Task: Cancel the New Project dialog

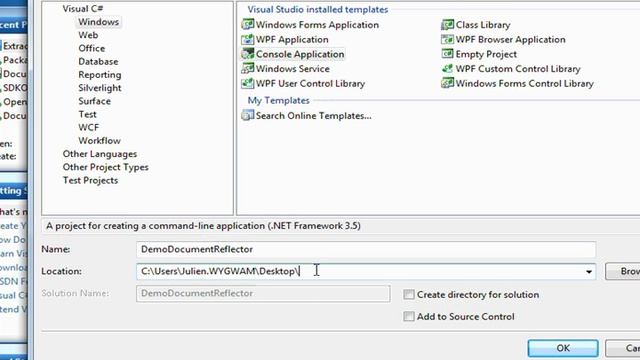Action: (622, 348)
